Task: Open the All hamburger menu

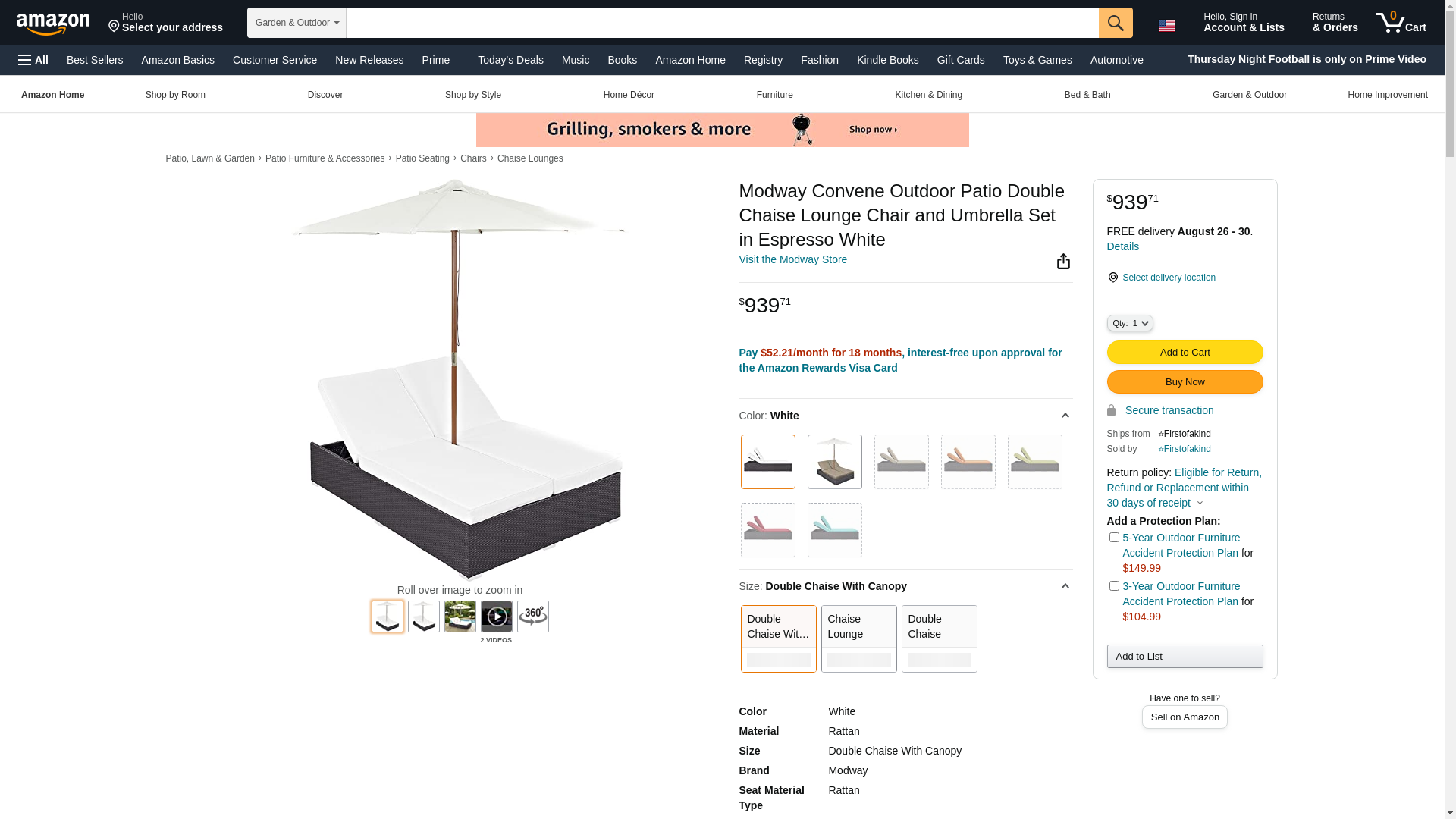Action: tap(33, 60)
